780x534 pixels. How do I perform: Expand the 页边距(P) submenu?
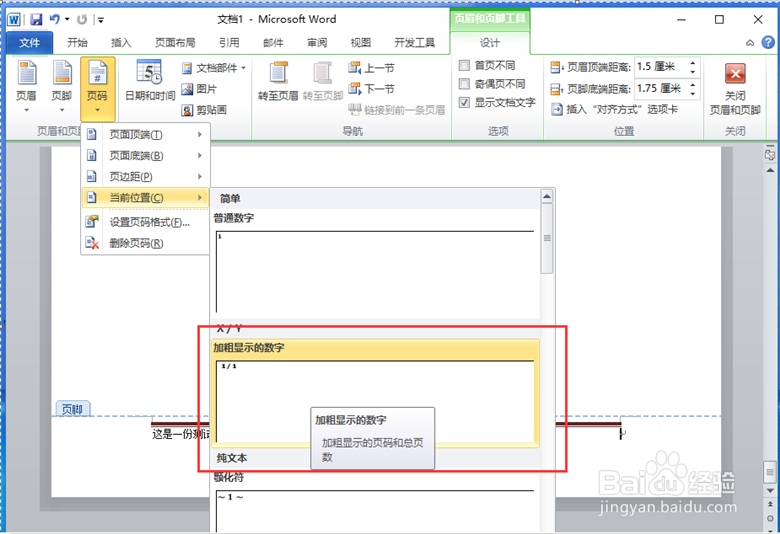coord(145,176)
